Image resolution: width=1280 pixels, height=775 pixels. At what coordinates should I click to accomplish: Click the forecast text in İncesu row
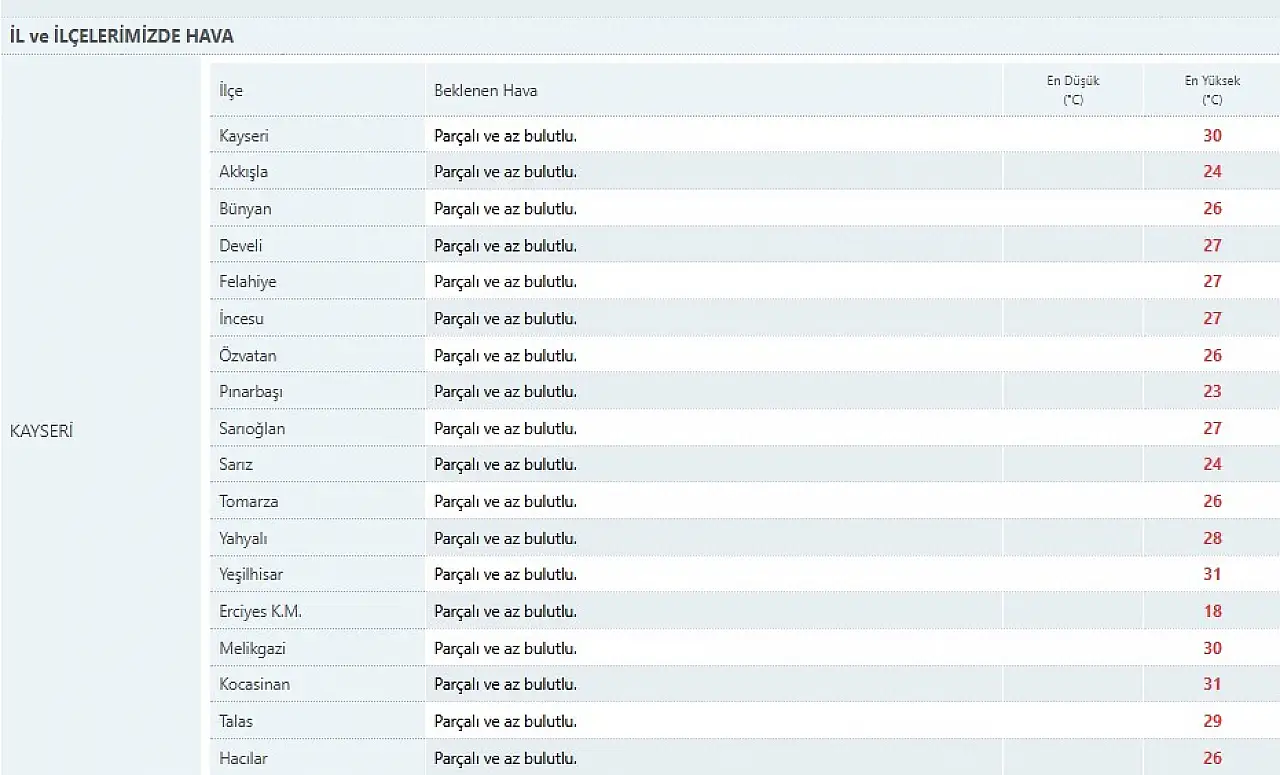[x=505, y=319]
